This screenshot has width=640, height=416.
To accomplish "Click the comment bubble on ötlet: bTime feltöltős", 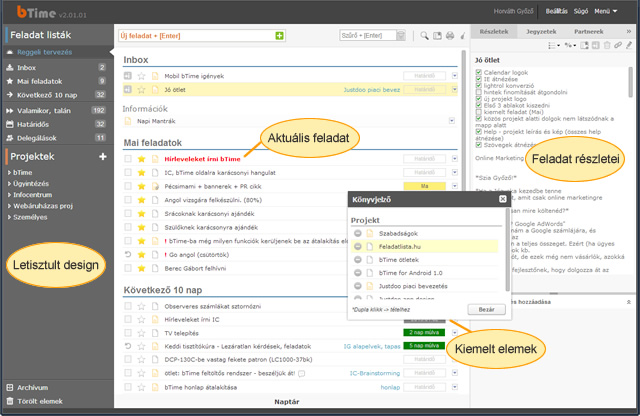I will [x=301, y=374].
